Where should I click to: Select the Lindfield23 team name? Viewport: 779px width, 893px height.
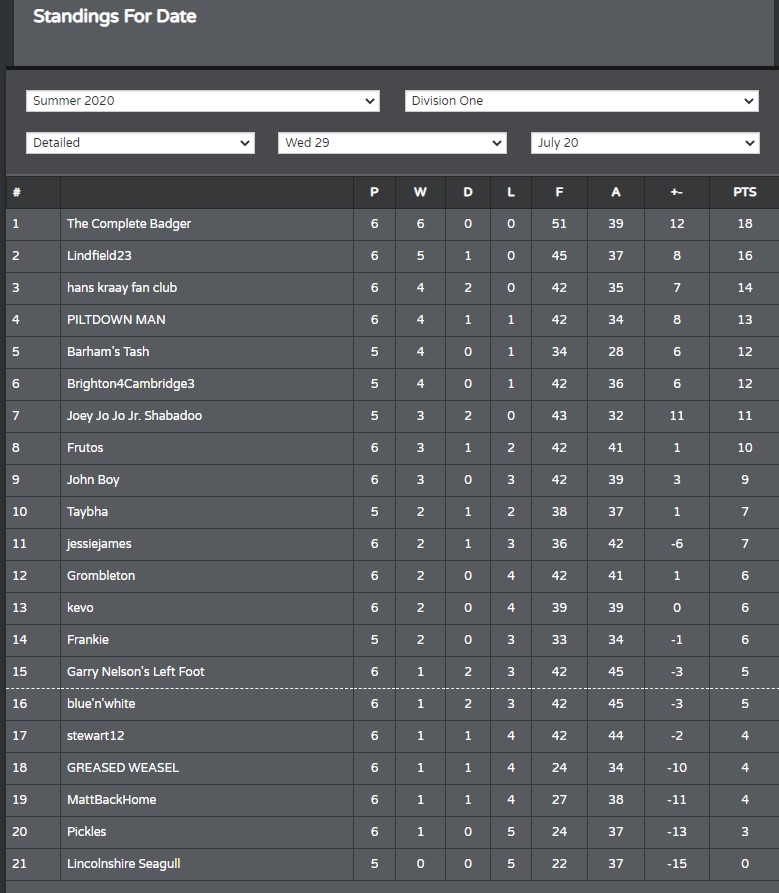click(x=99, y=256)
